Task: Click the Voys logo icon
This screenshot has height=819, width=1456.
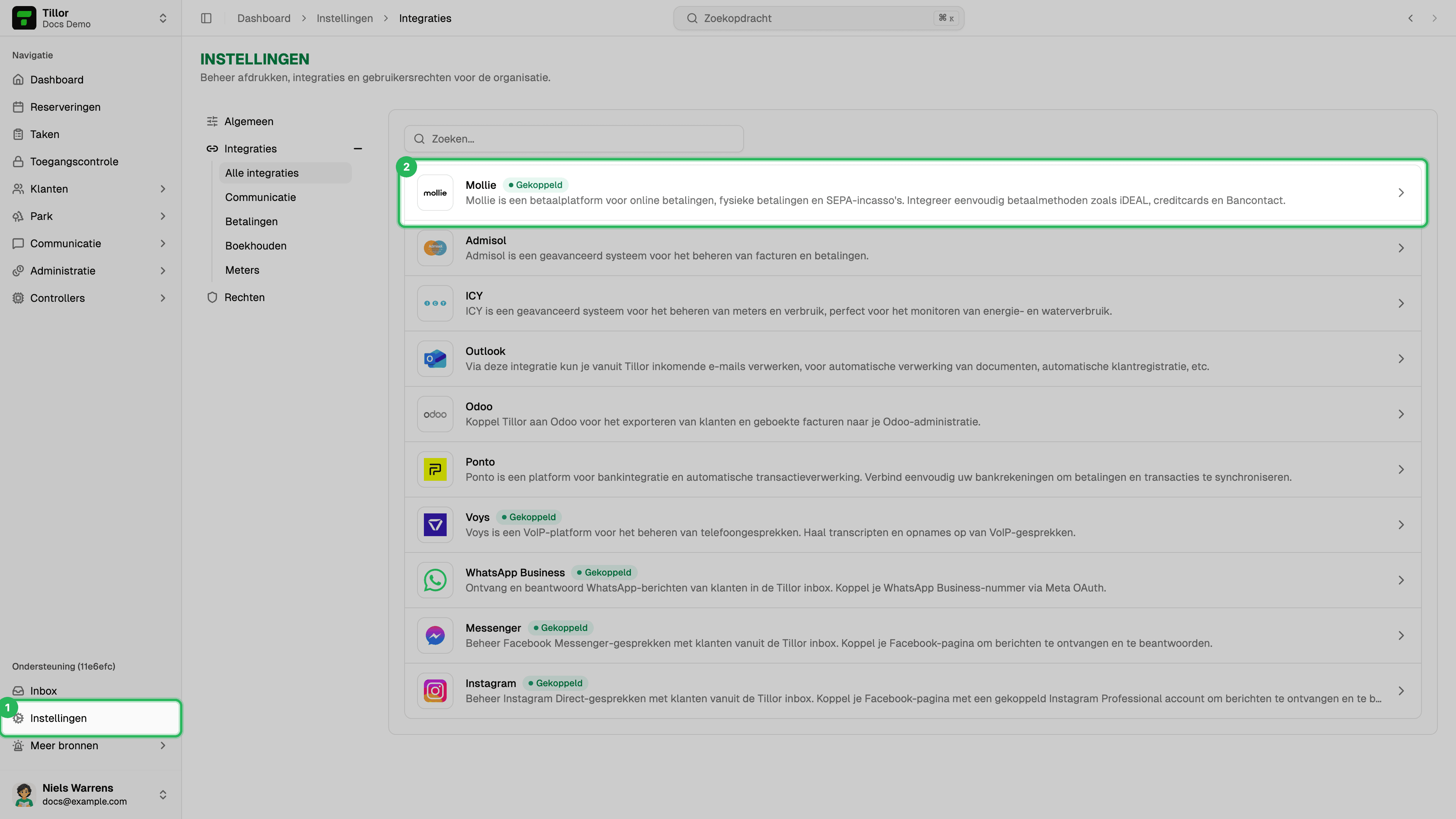Action: coord(435,525)
